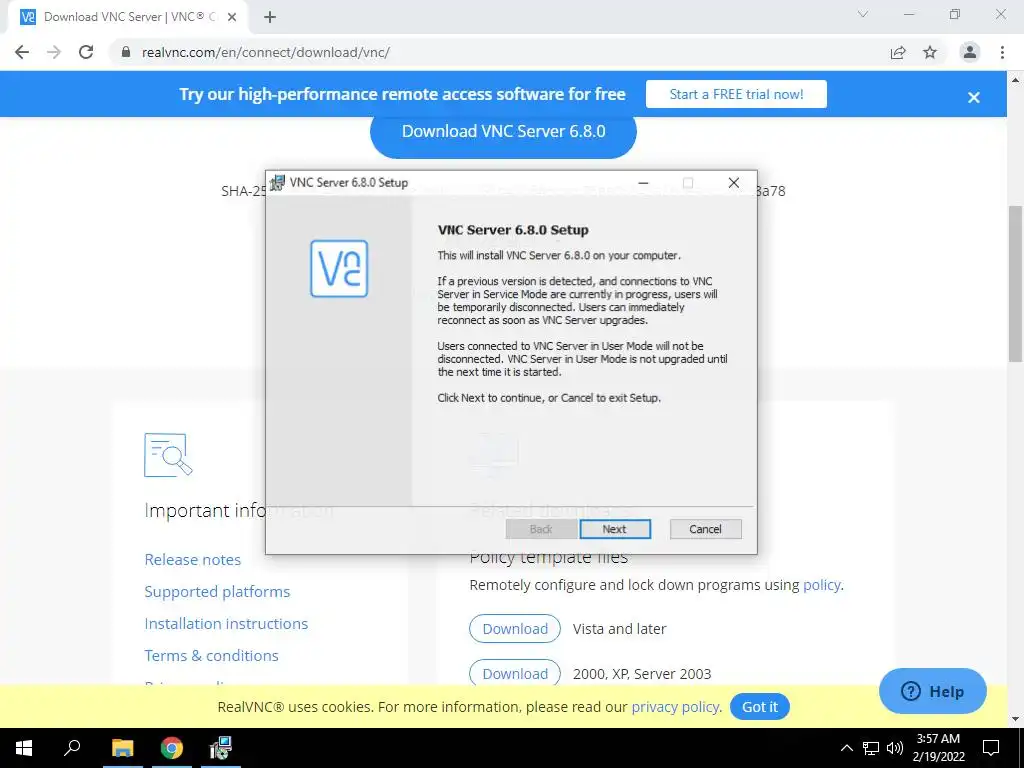This screenshot has height=768, width=1024.
Task: Open the taskbar clock and date
Action: pyautogui.click(x=938, y=748)
